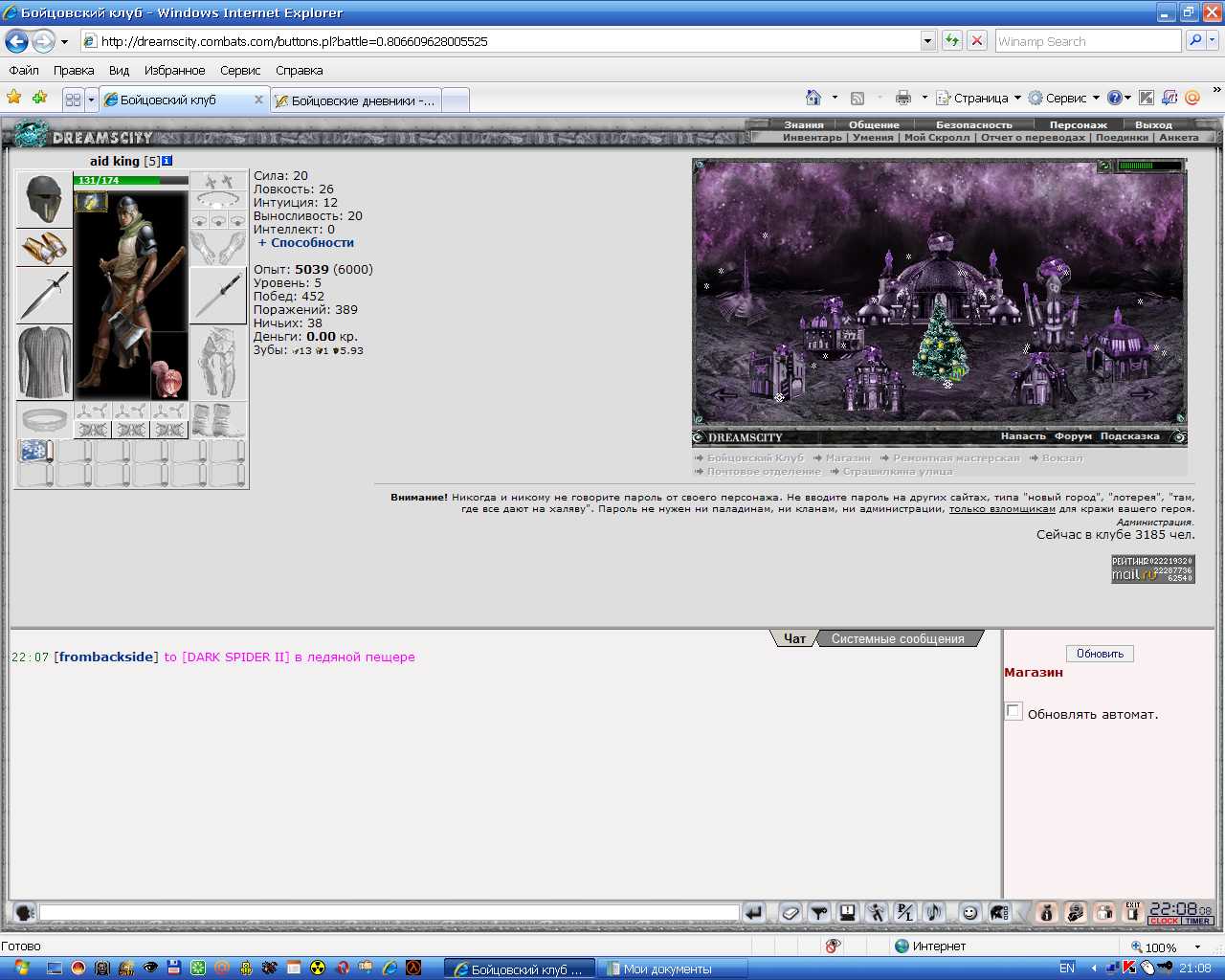Open the address bar dropdown arrow

(927, 41)
